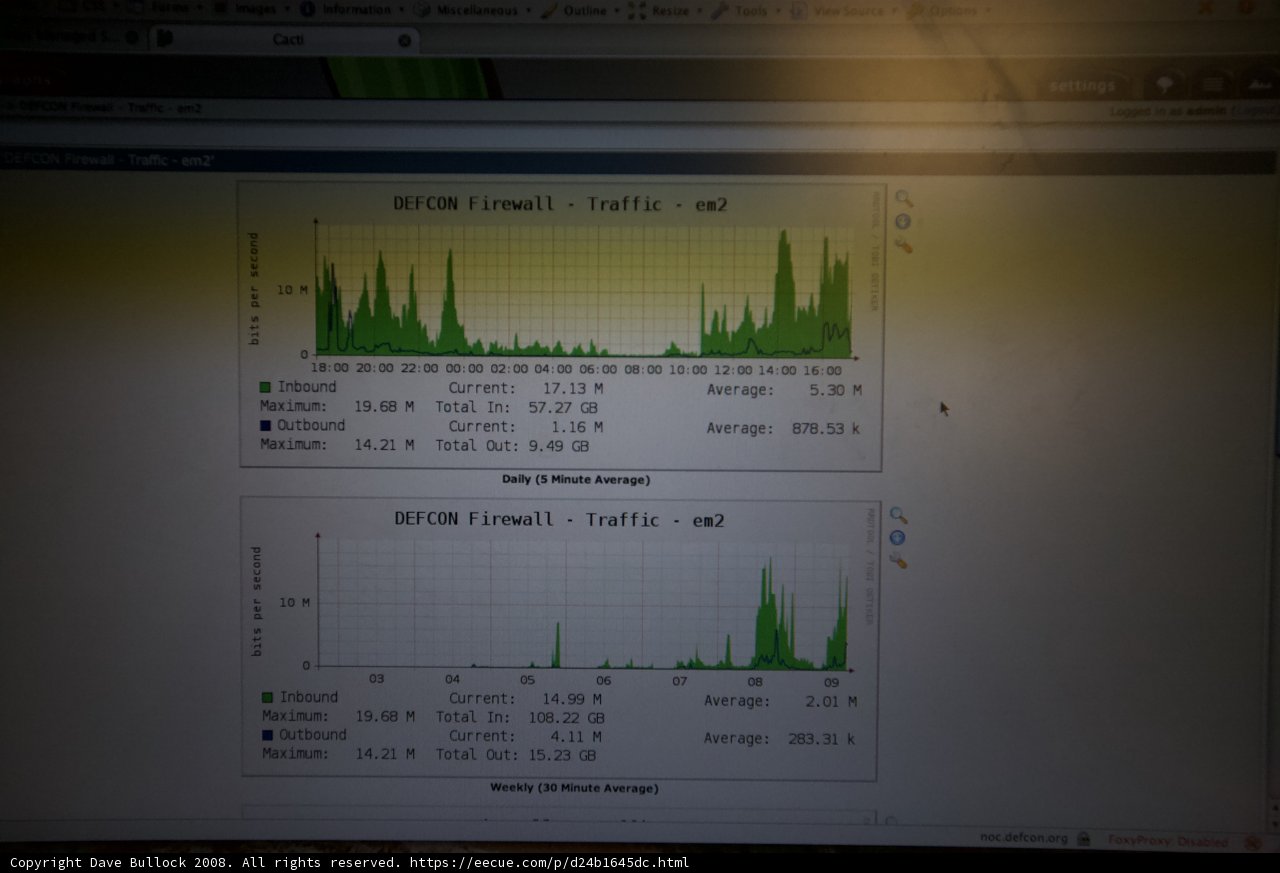Screen dimensions: 1280x873
Task: Click the lock icon in the status bar
Action: [1083, 840]
